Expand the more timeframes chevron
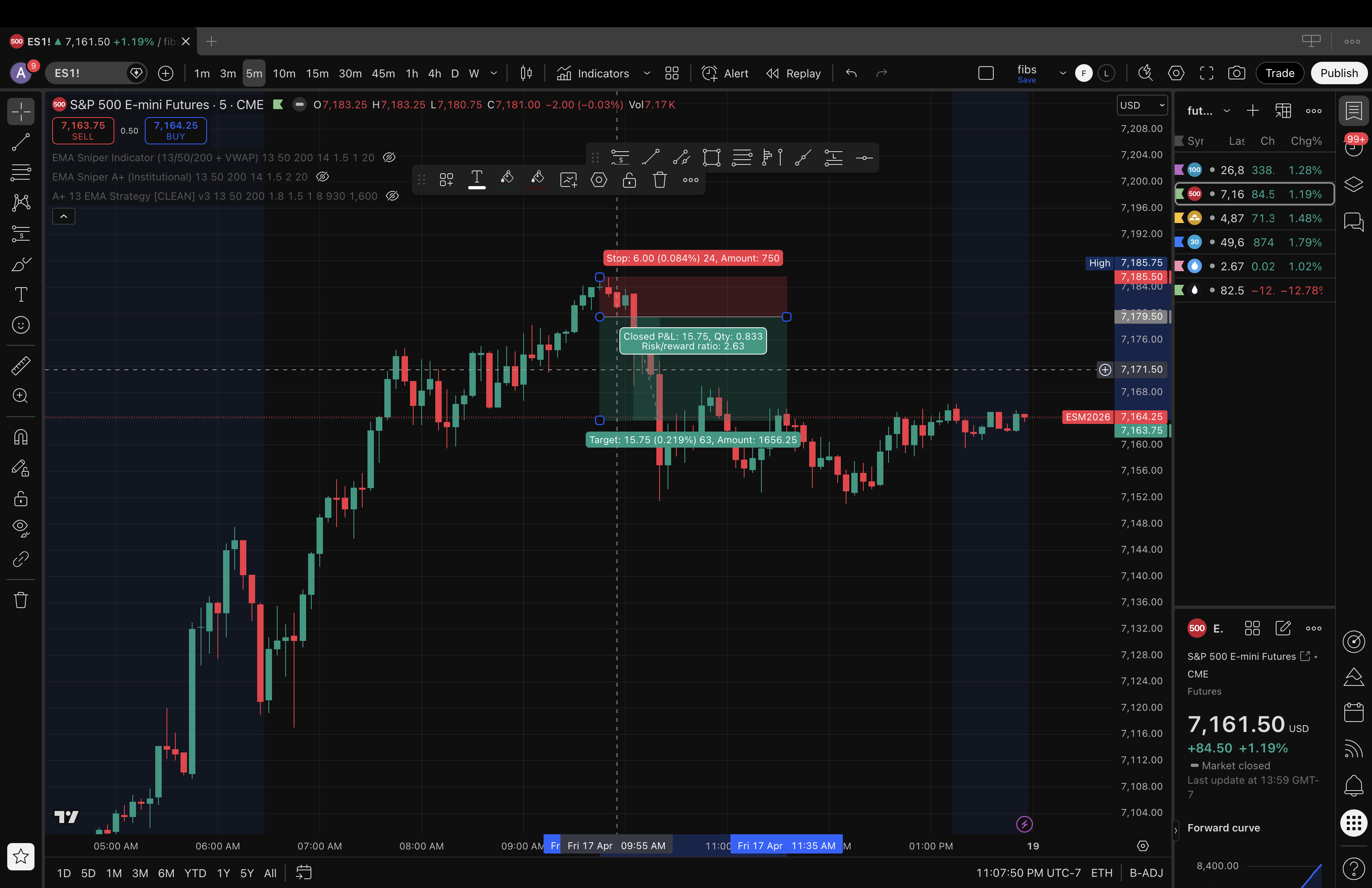The width and height of the screenshot is (1372, 888). 493,73
